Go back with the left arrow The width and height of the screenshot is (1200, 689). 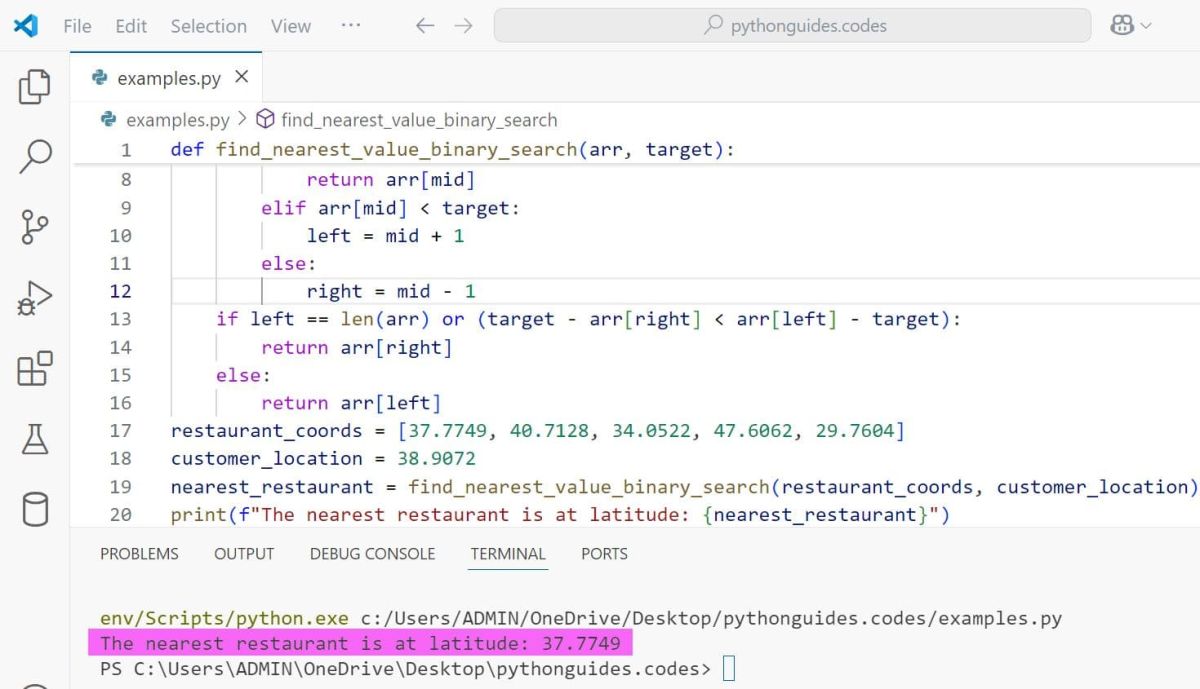425,26
